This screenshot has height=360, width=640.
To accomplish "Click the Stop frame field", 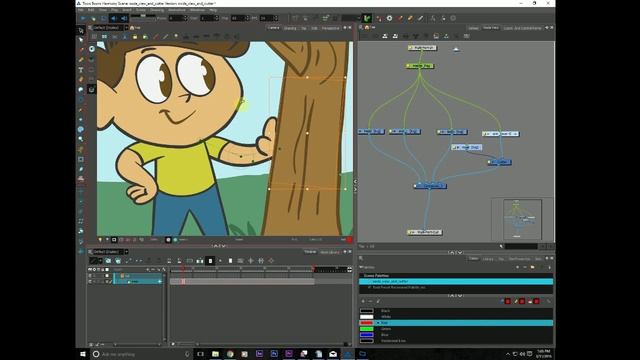I will [239, 18].
